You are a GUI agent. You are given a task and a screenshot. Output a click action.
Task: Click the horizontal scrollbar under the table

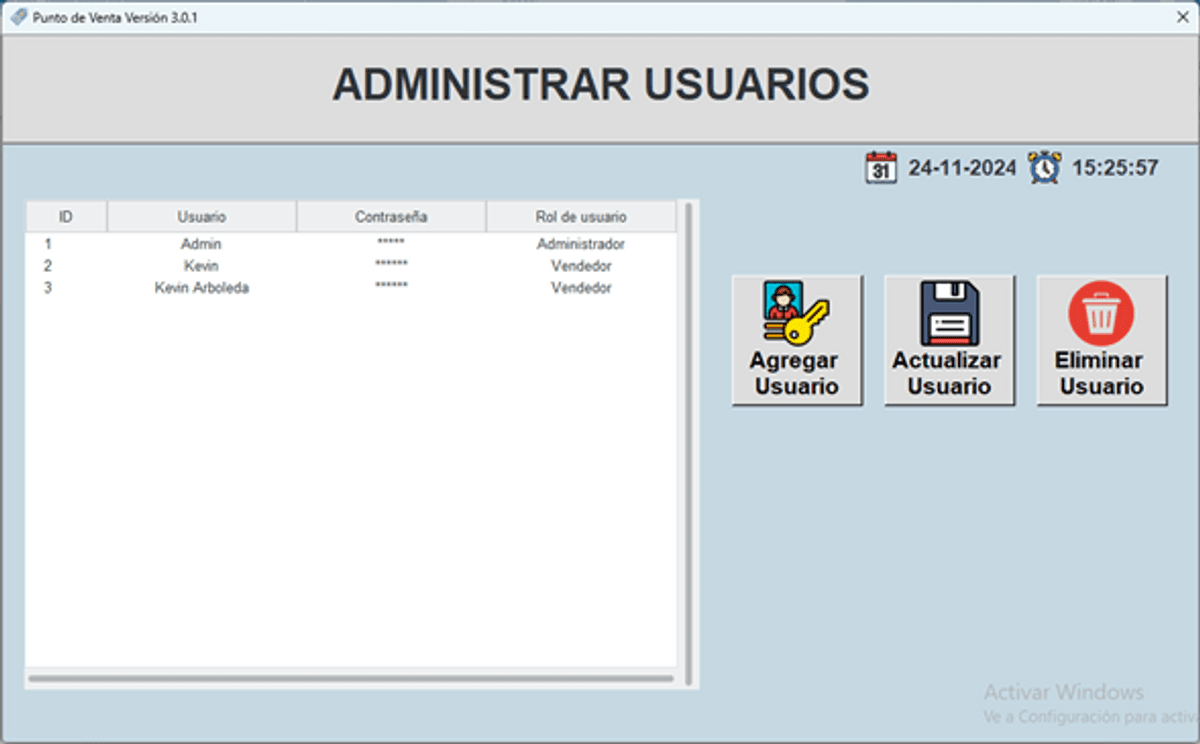tap(350, 678)
